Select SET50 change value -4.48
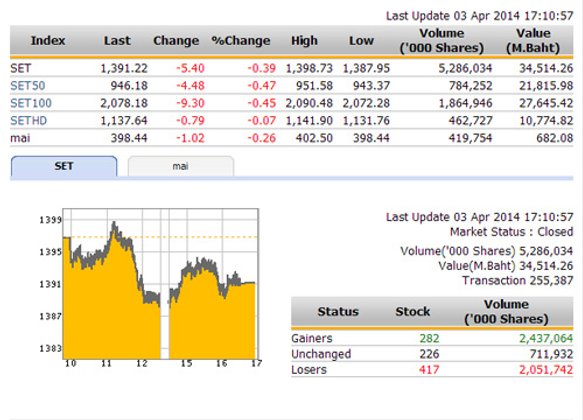The height and width of the screenshot is (420, 583). point(190,86)
